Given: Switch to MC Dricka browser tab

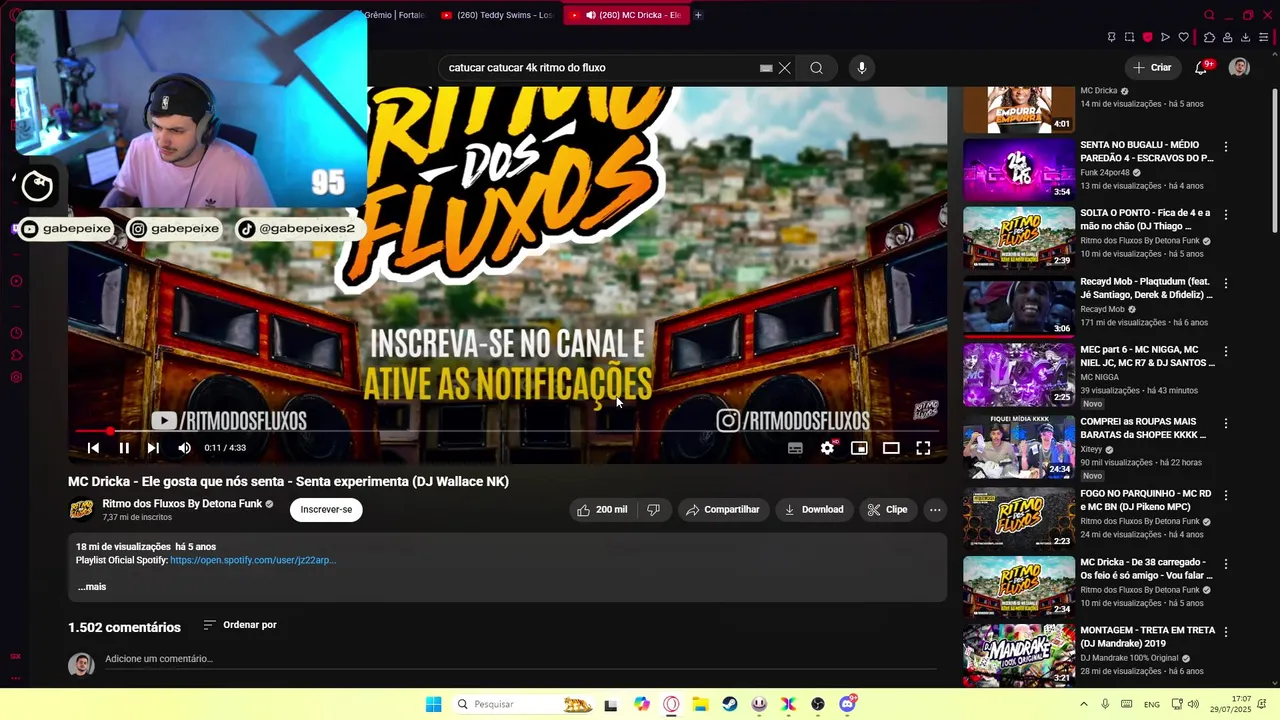Looking at the screenshot, I should pyautogui.click(x=627, y=15).
